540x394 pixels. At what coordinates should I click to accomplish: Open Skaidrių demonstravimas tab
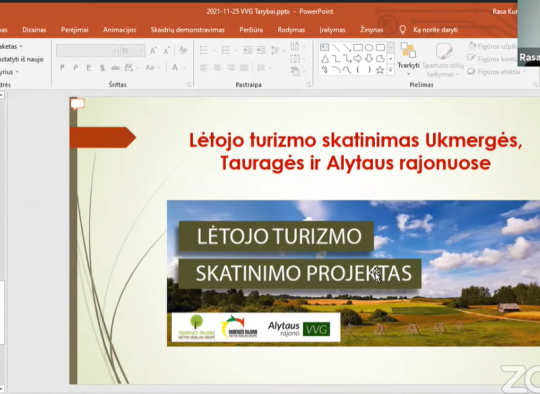tap(188, 30)
